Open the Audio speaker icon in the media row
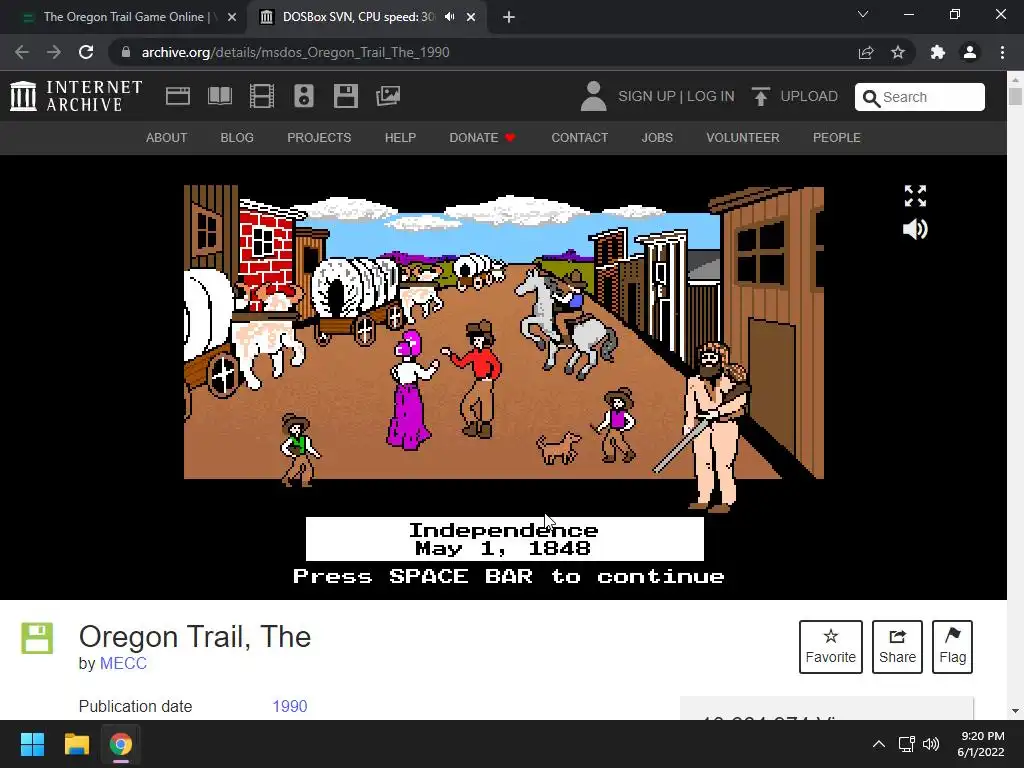Image resolution: width=1024 pixels, height=768 pixels. click(304, 96)
